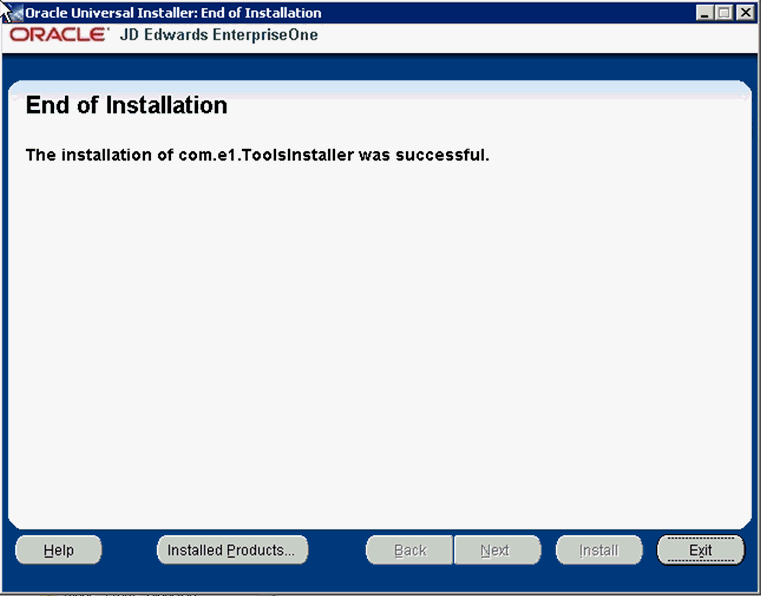
Task: Click the installer title bar icon
Action: point(15,13)
